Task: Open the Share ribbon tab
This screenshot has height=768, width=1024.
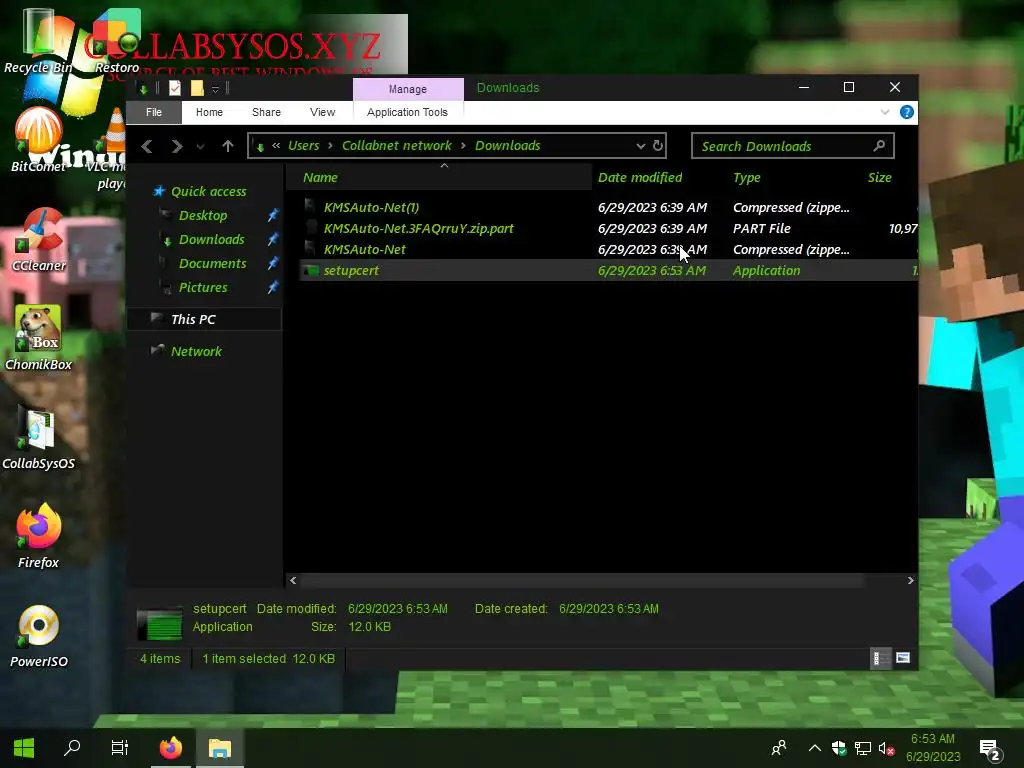Action: click(x=266, y=112)
